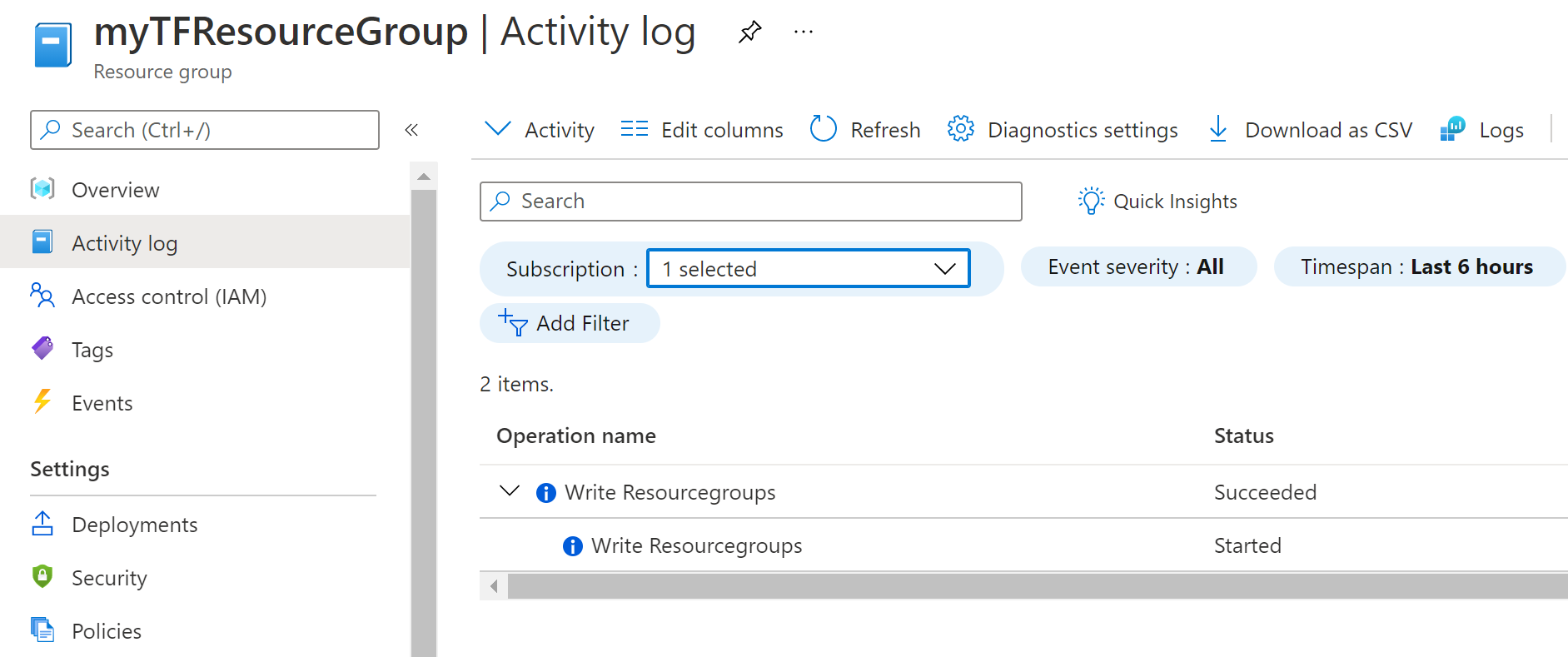Open Diagnostics settings gear

coord(961,129)
